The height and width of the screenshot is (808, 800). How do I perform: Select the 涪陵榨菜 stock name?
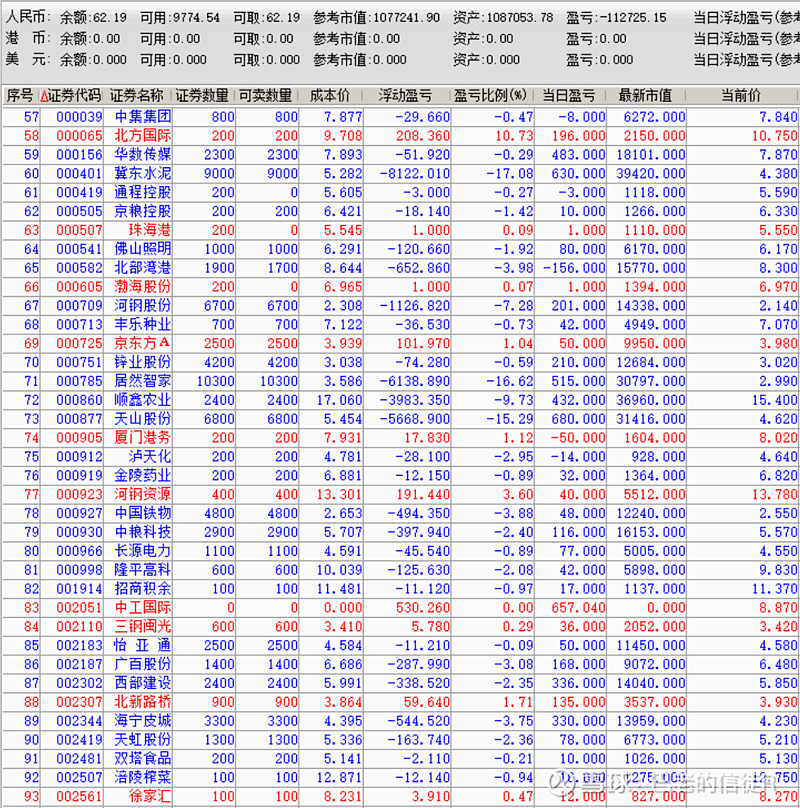(143, 778)
